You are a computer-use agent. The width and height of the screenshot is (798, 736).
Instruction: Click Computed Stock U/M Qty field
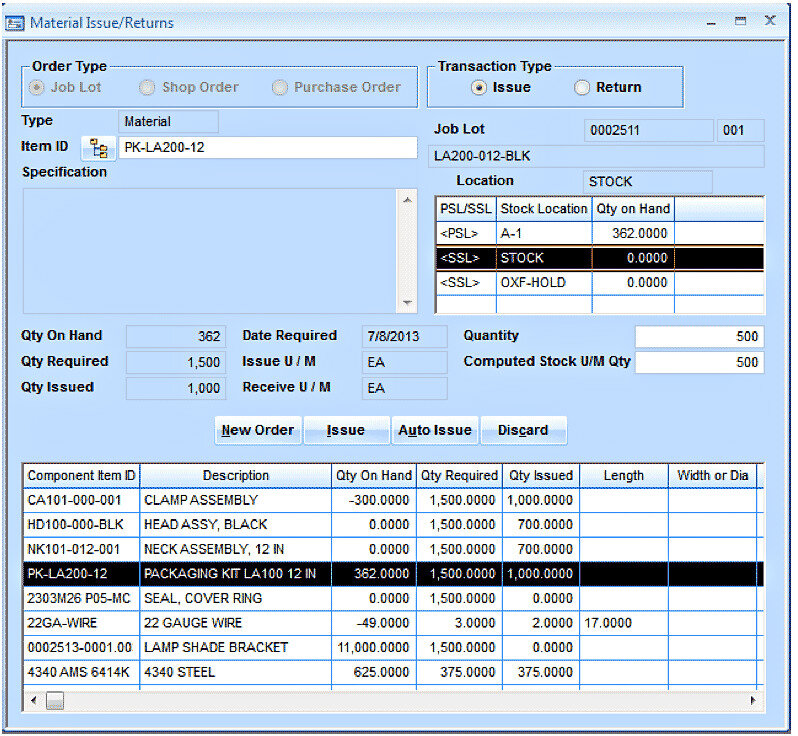tap(698, 362)
